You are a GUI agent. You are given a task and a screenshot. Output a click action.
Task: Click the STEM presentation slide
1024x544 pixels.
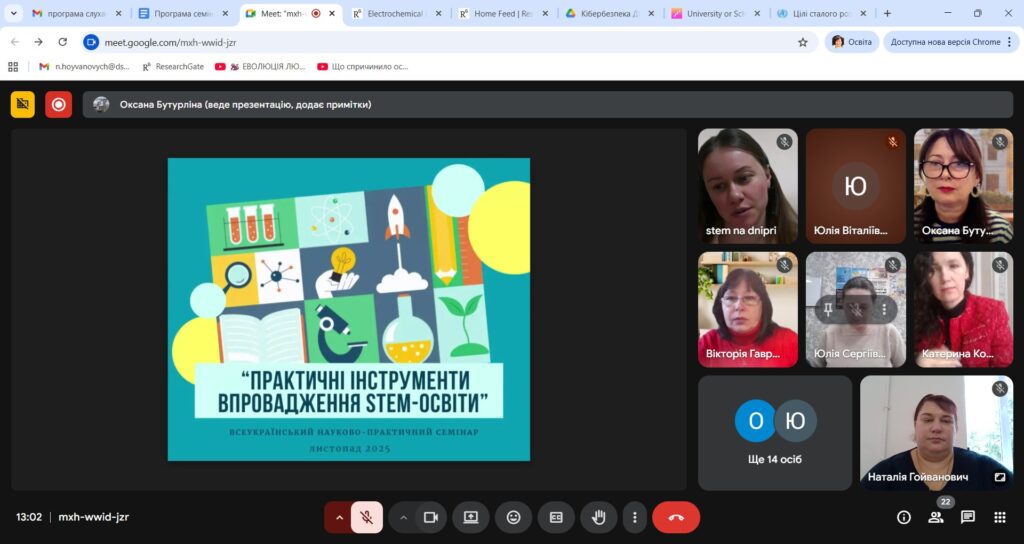[349, 309]
